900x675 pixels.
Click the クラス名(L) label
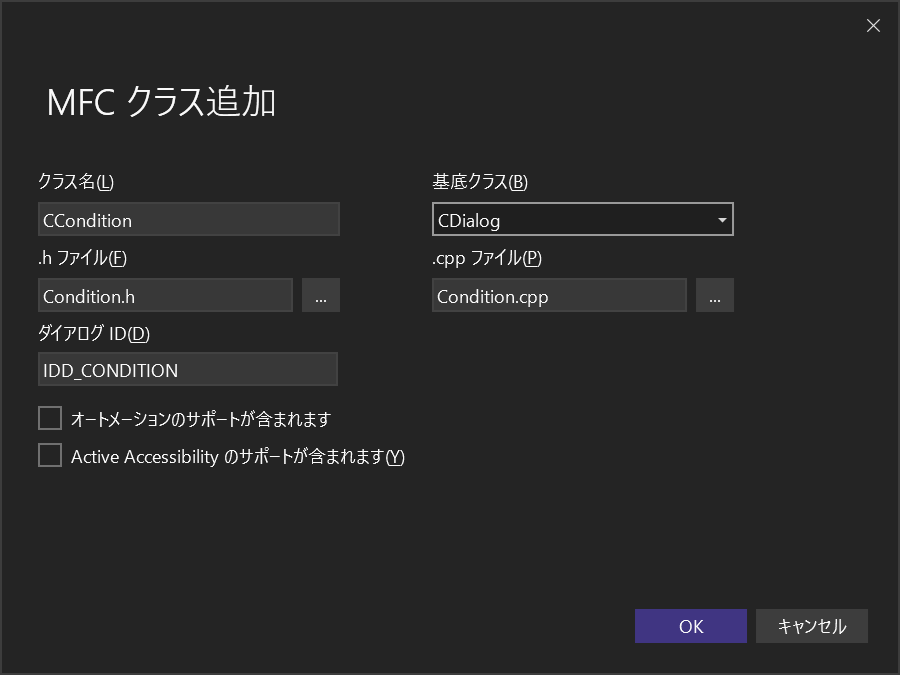[76, 182]
